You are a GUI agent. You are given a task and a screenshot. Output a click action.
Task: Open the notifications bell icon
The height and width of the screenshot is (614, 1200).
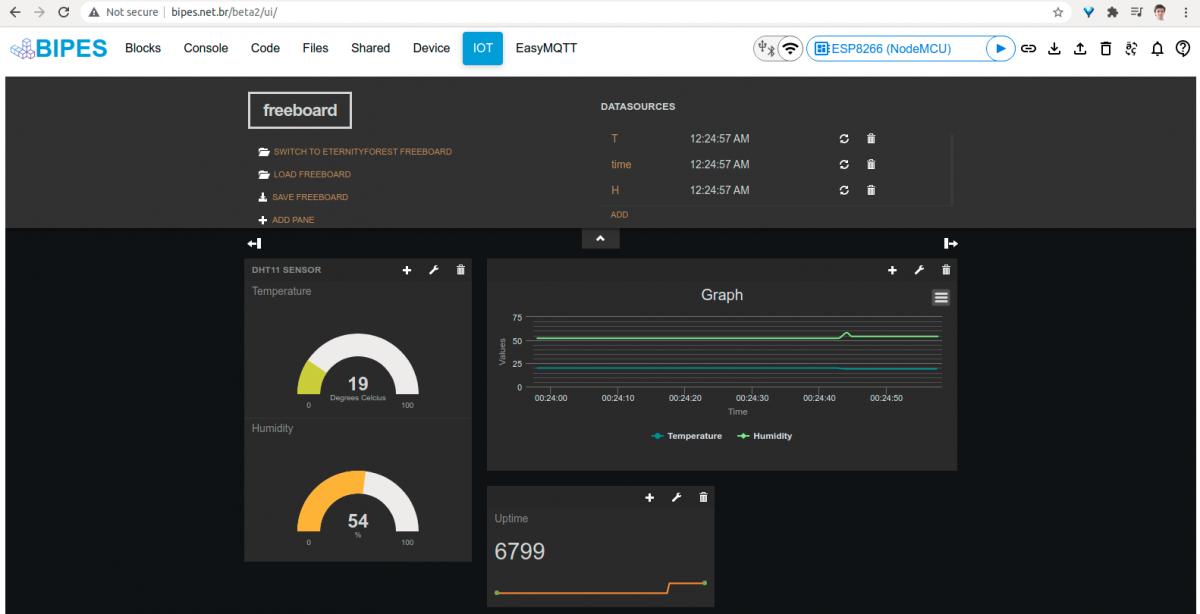pyautogui.click(x=1158, y=48)
